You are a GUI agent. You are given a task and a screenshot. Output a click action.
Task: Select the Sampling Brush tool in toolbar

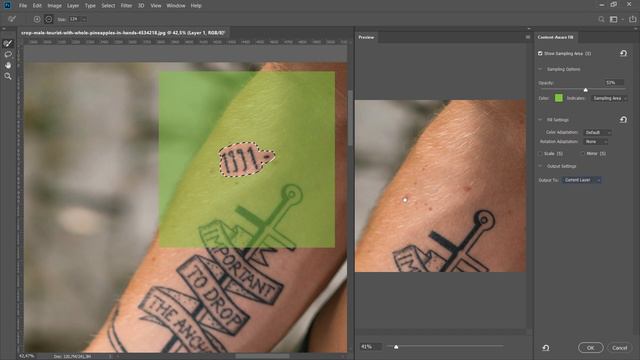pyautogui.click(x=7, y=43)
